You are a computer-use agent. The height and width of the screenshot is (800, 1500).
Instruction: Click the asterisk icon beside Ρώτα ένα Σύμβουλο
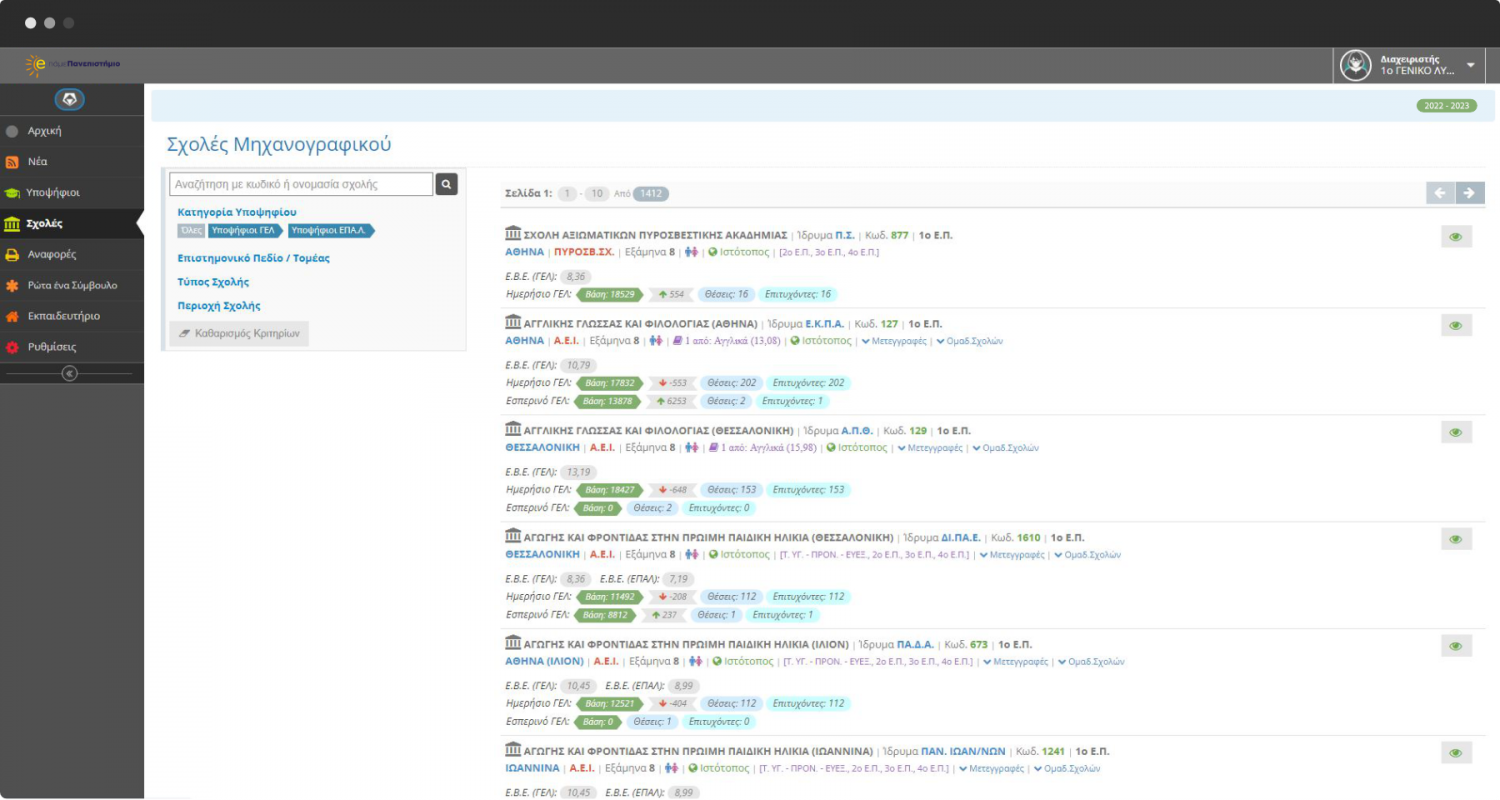pos(12,286)
